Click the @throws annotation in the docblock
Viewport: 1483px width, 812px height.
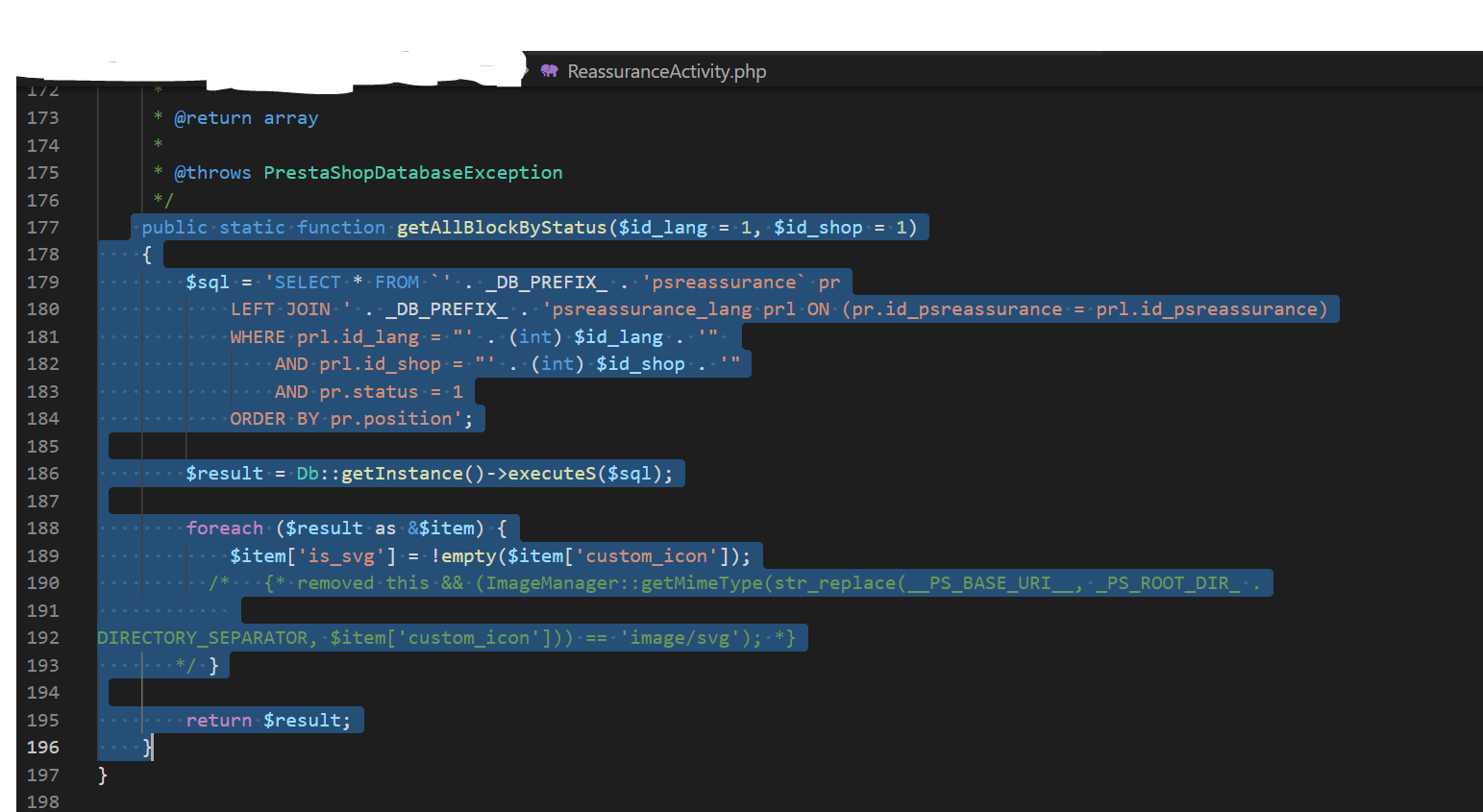[212, 172]
